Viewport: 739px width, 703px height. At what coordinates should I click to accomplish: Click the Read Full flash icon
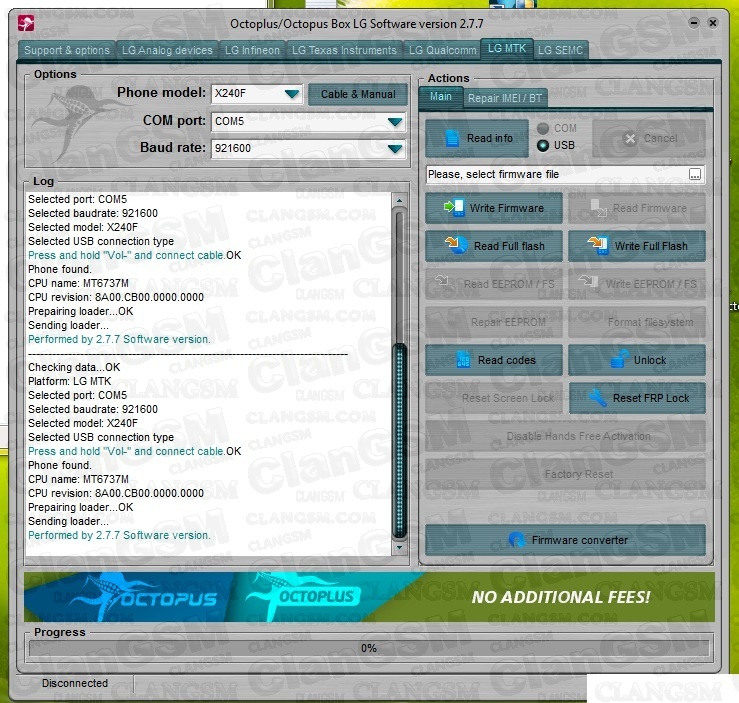(x=456, y=245)
